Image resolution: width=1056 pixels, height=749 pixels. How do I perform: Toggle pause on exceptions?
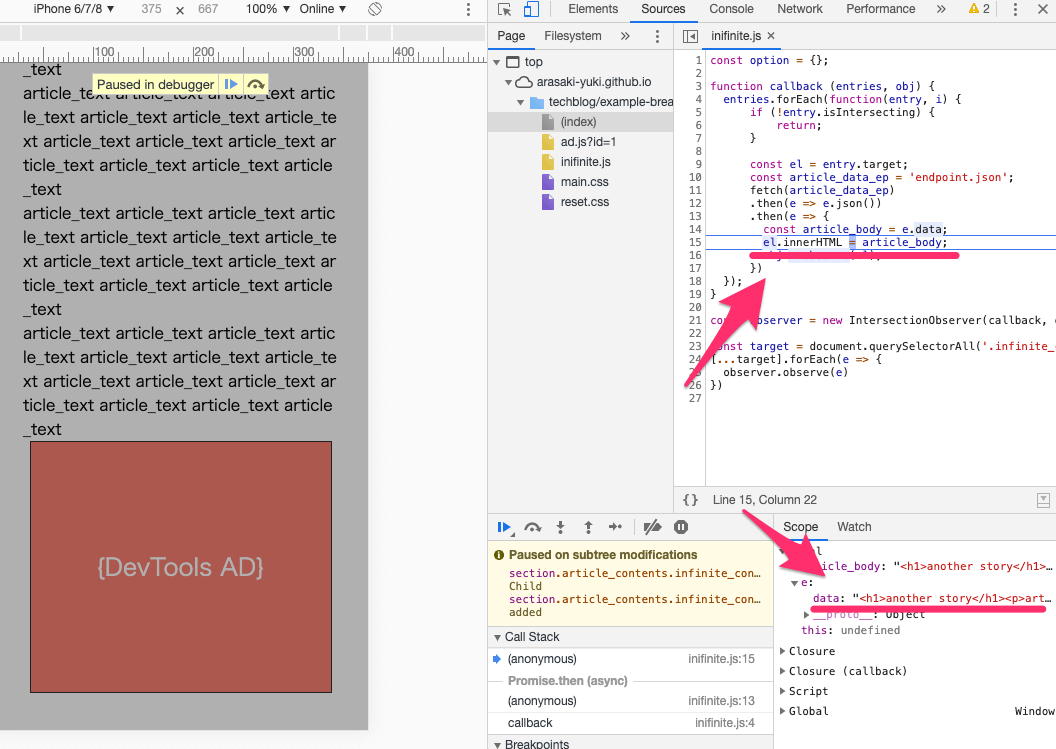681,527
